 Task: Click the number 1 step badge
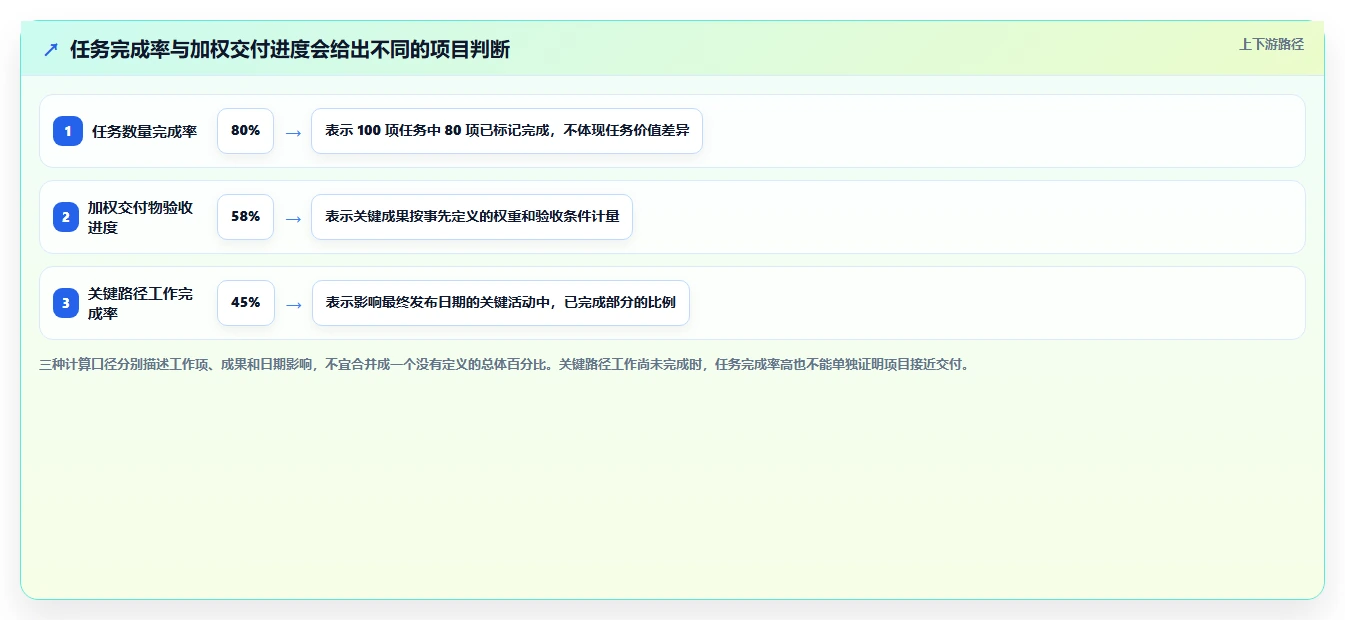pyautogui.click(x=68, y=131)
